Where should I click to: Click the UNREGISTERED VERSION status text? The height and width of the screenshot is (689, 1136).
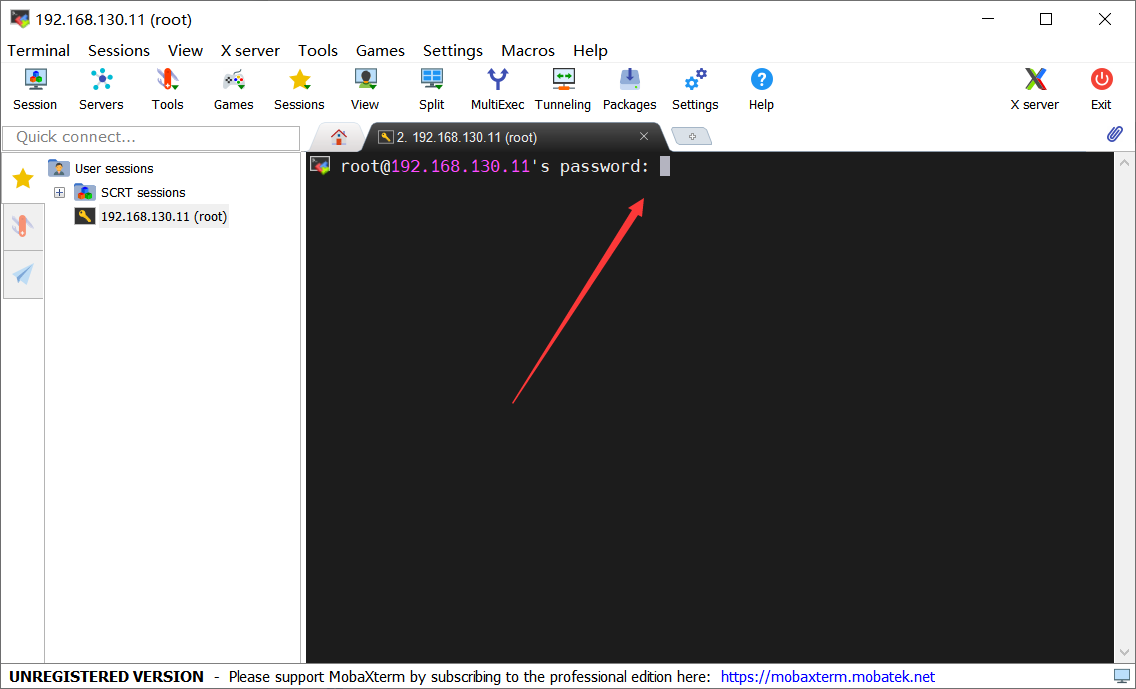(x=106, y=677)
